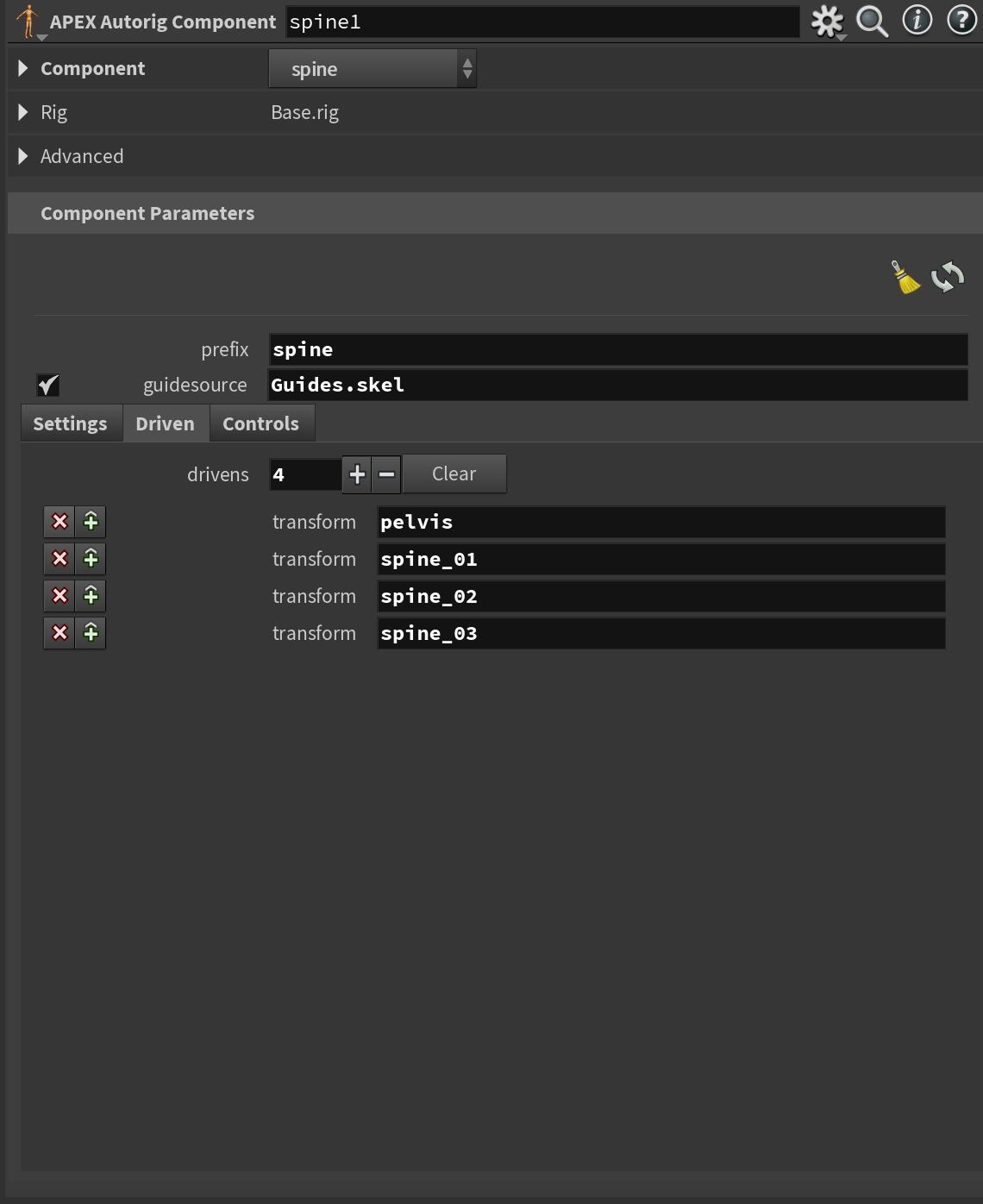The width and height of the screenshot is (983, 1204).
Task: Insert an item with the green arrow next to spine_02
Action: click(x=90, y=595)
